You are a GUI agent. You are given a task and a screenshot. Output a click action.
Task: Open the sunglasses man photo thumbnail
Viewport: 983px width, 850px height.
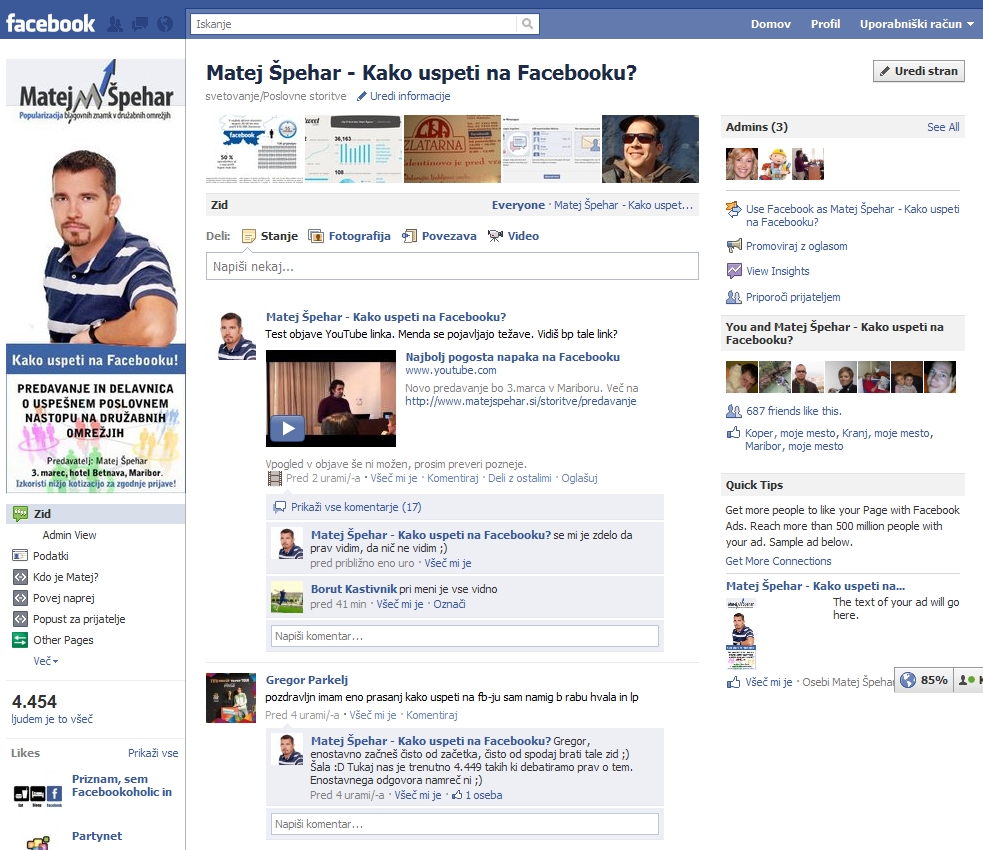[x=650, y=149]
